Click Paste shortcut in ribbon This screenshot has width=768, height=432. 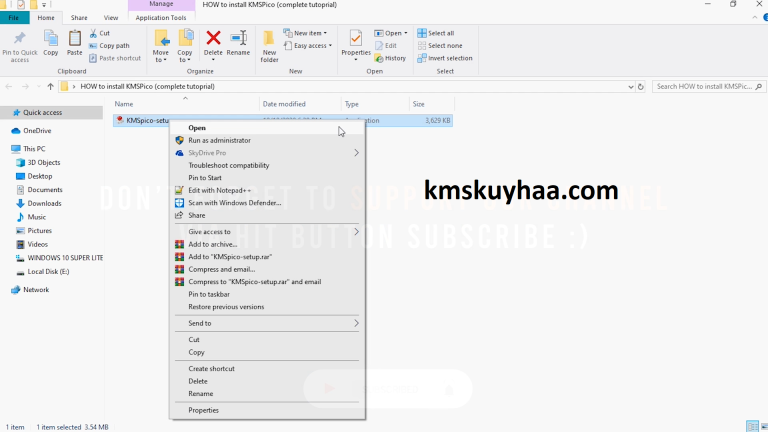click(115, 58)
